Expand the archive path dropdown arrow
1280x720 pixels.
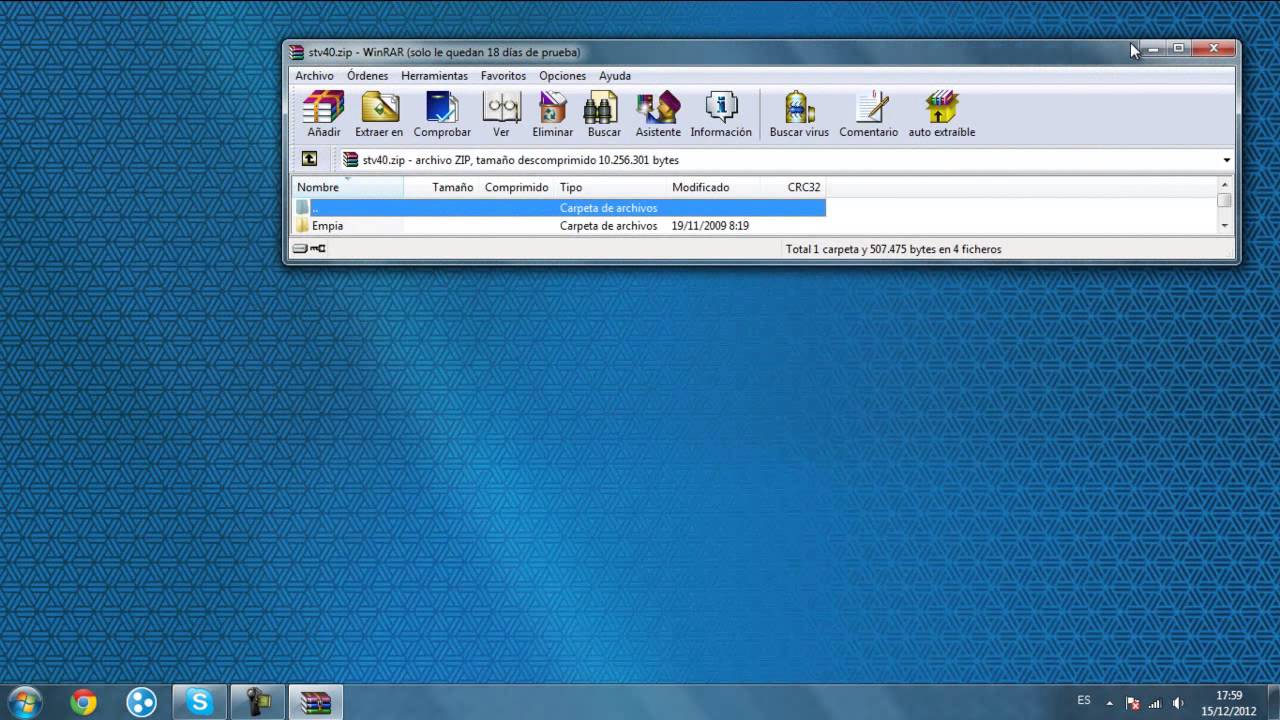point(1226,160)
